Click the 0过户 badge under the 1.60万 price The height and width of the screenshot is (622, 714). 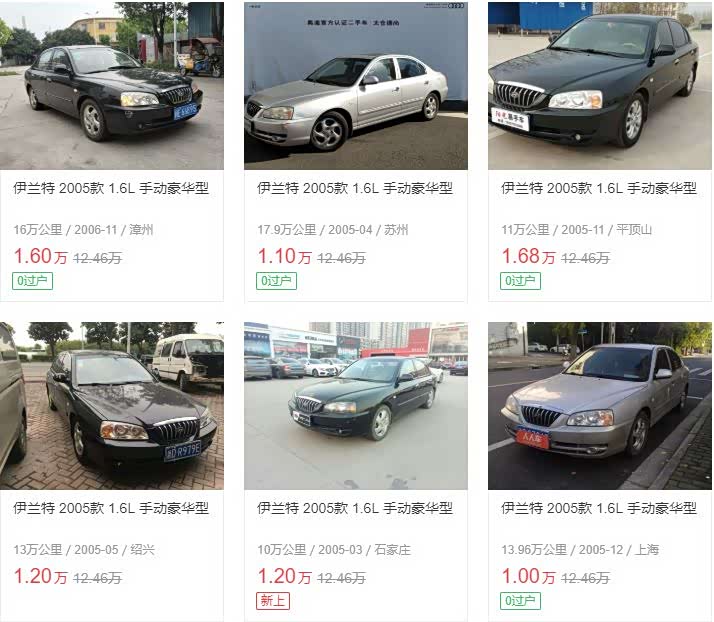point(32,281)
